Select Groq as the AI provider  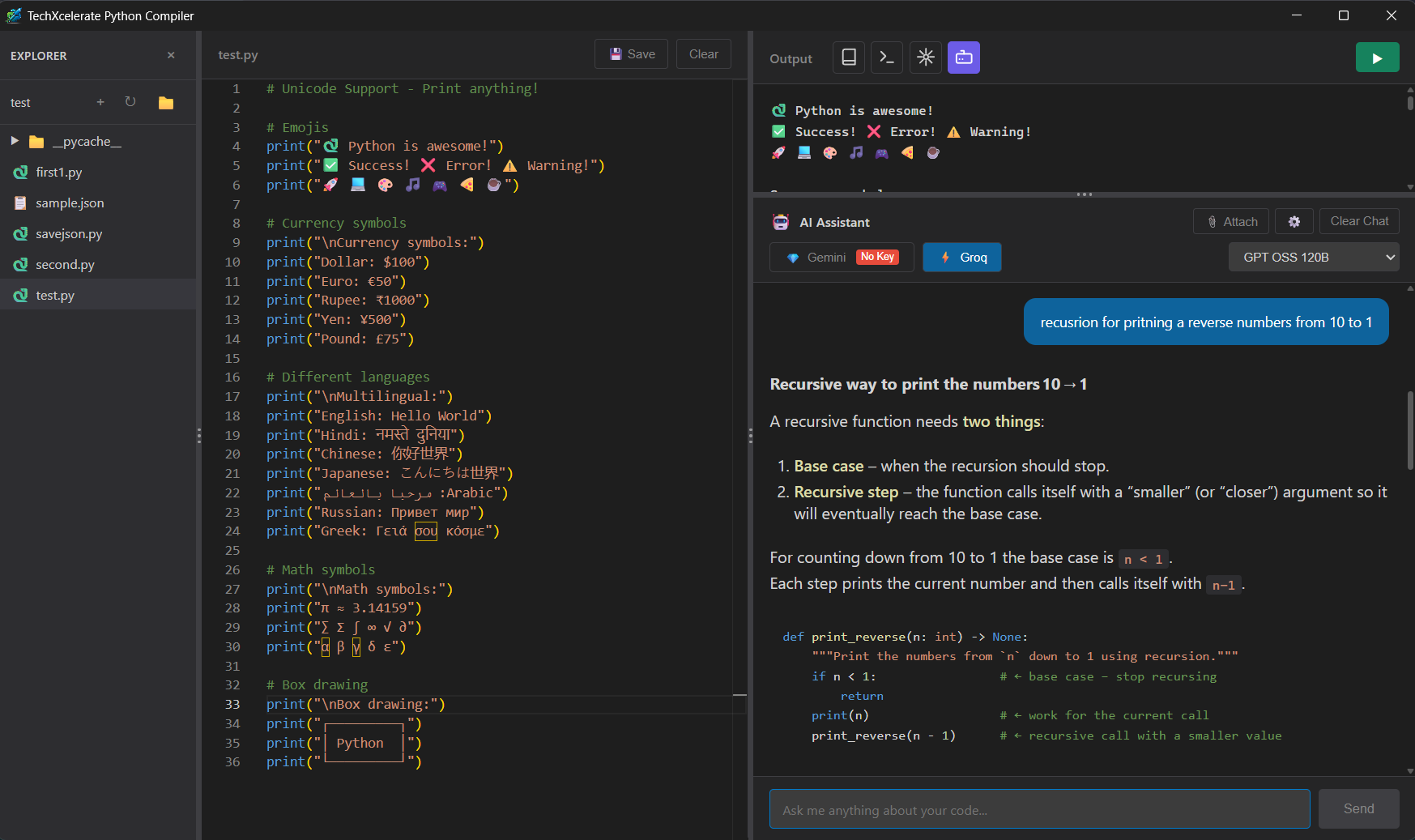pyautogui.click(x=961, y=257)
